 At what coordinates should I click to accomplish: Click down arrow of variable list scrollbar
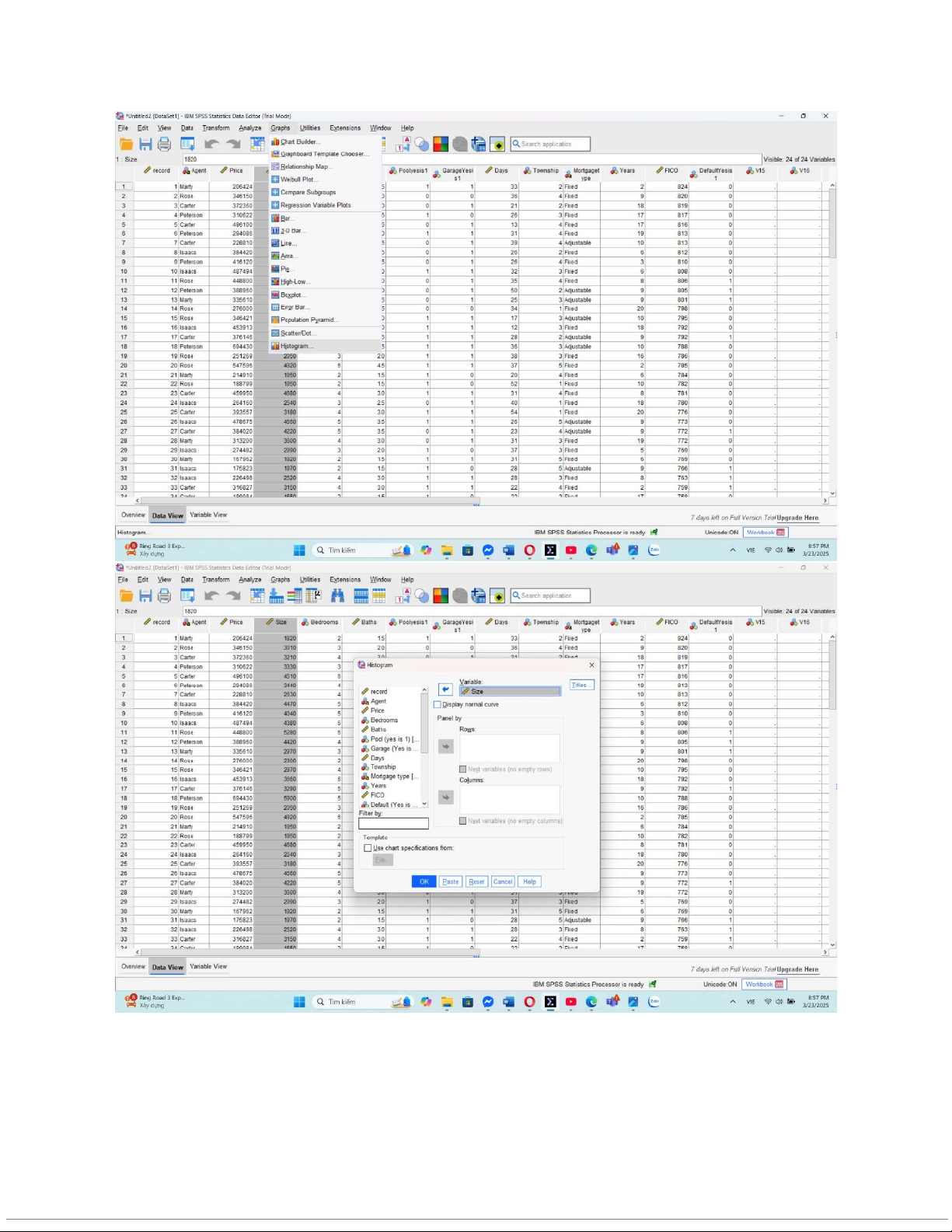[424, 804]
